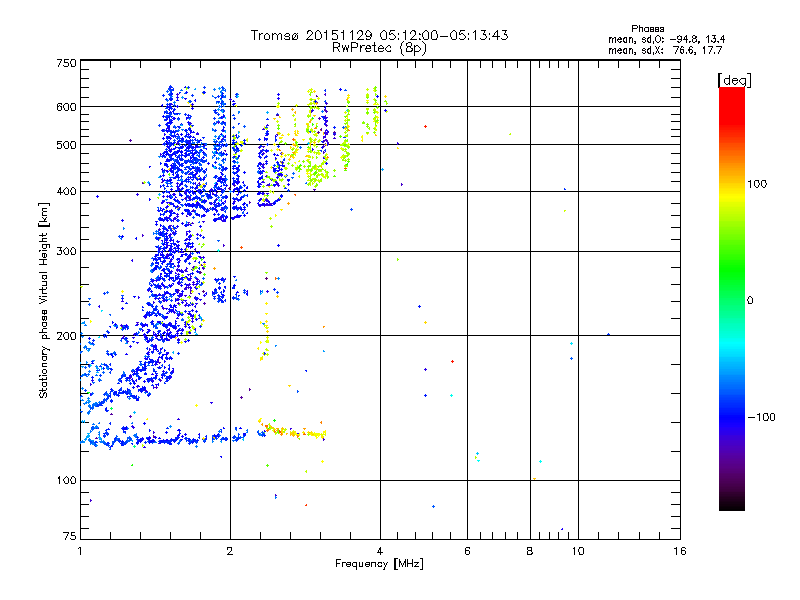Click the '6' x-axis tick label
Viewport: 800px width, 600px height.
coord(467,551)
